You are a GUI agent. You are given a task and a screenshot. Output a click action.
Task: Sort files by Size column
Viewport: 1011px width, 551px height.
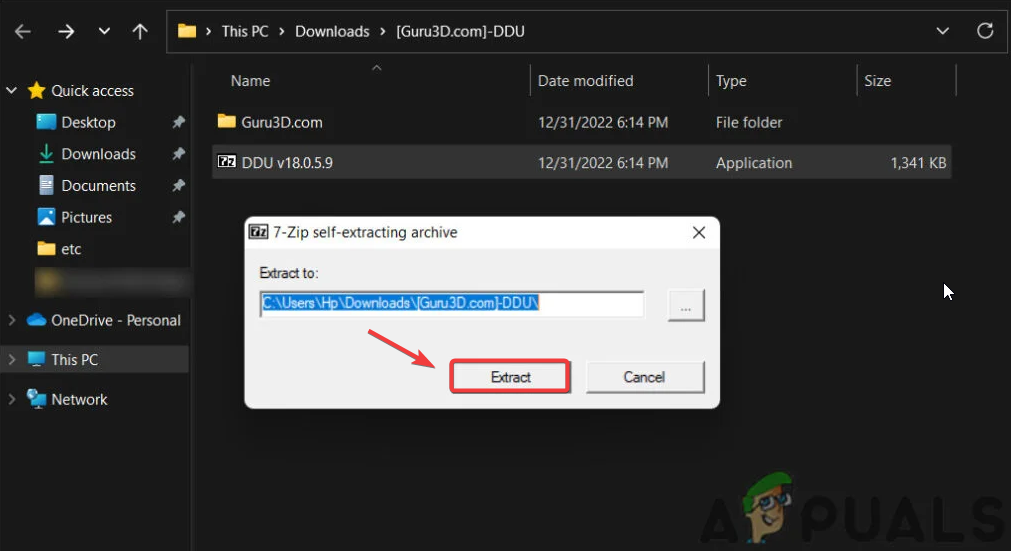click(x=878, y=81)
